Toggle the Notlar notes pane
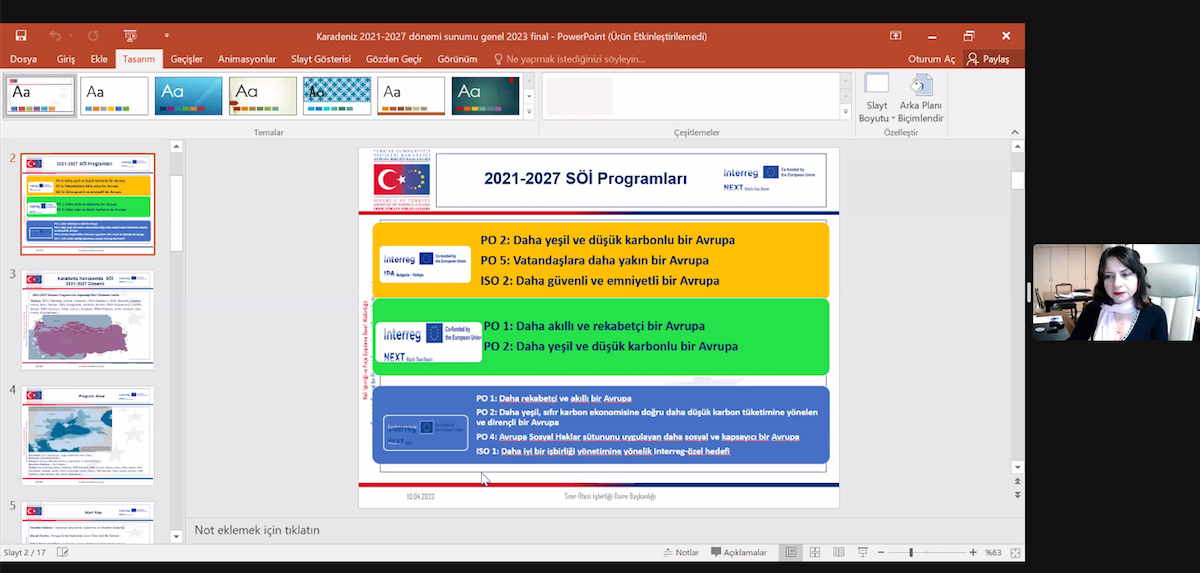 click(680, 552)
